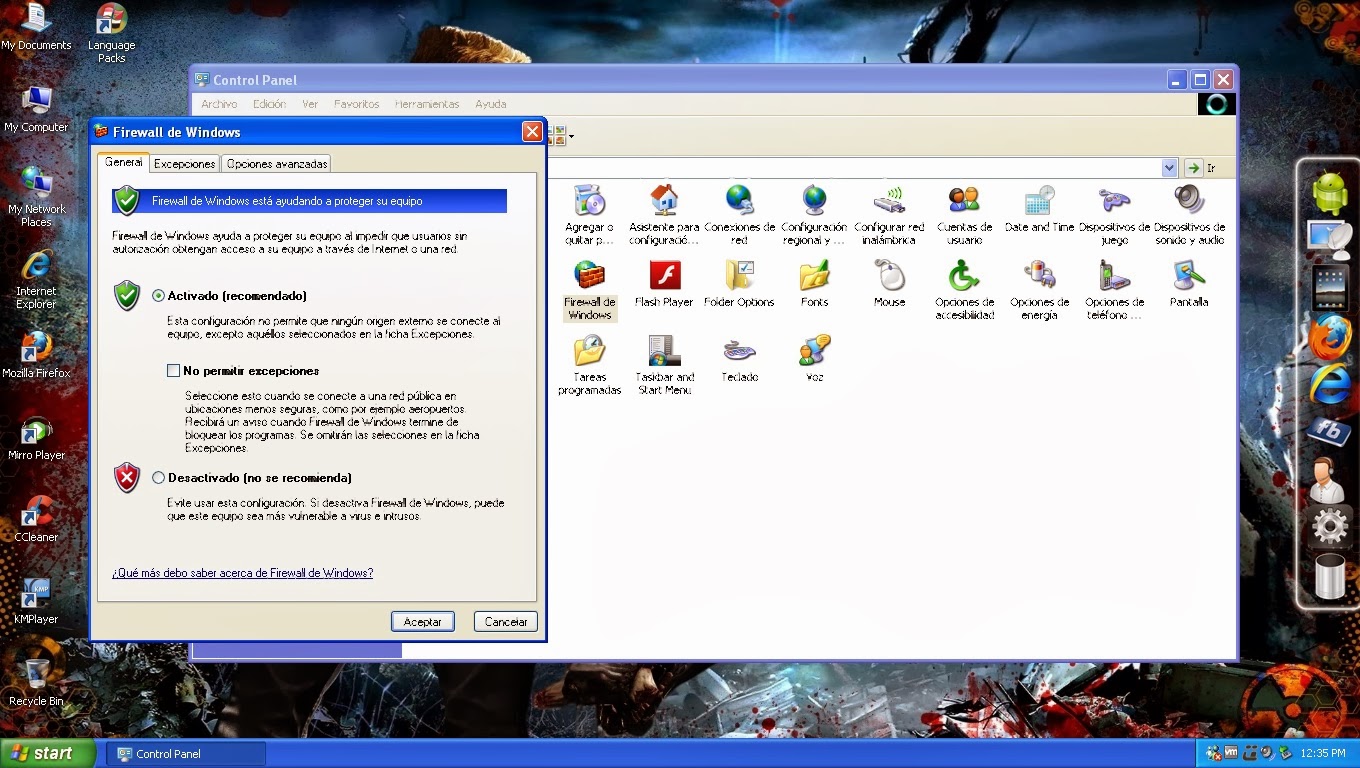
Task: Open Pantalla display settings icon
Action: tap(1189, 283)
